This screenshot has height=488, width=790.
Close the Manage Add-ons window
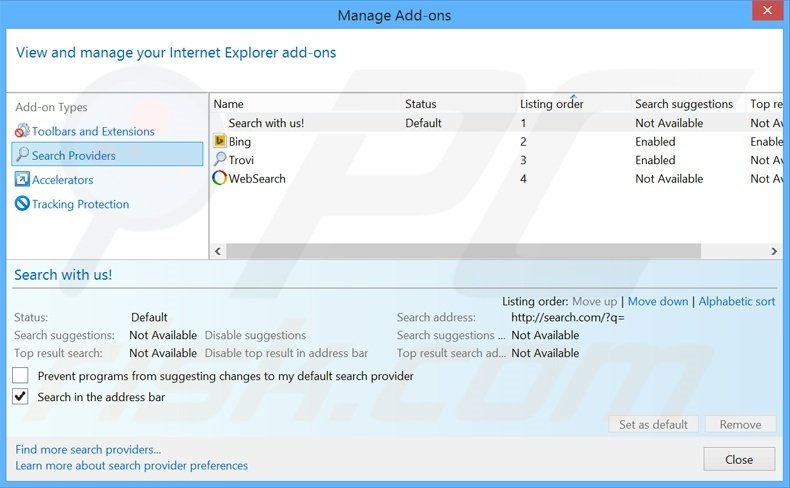tap(767, 10)
